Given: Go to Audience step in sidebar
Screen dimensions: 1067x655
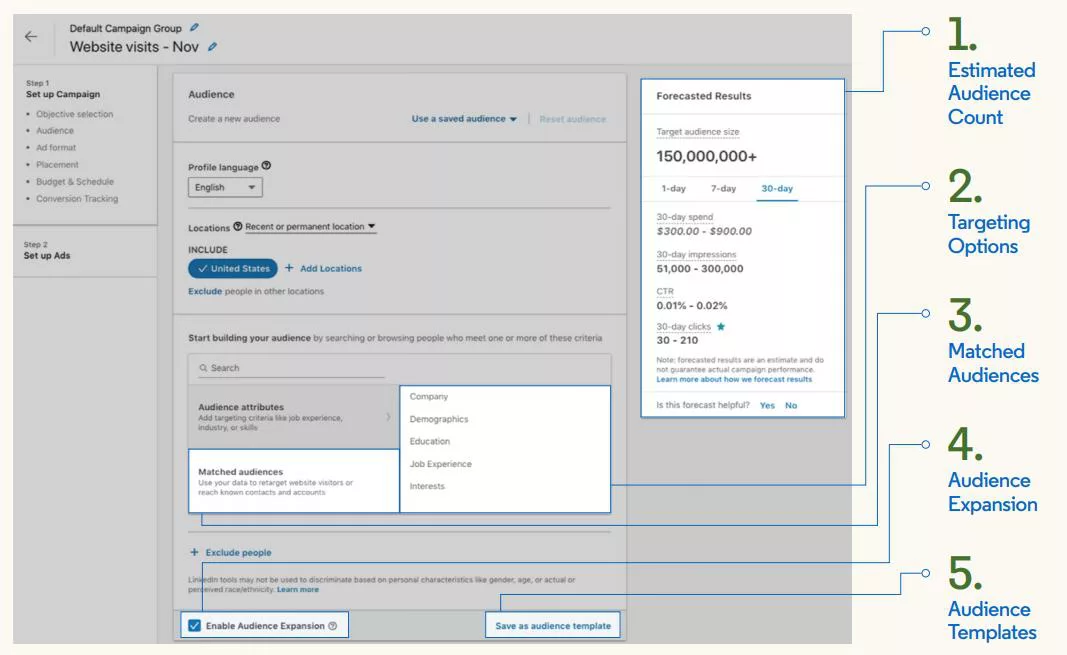Looking at the screenshot, I should (x=54, y=131).
